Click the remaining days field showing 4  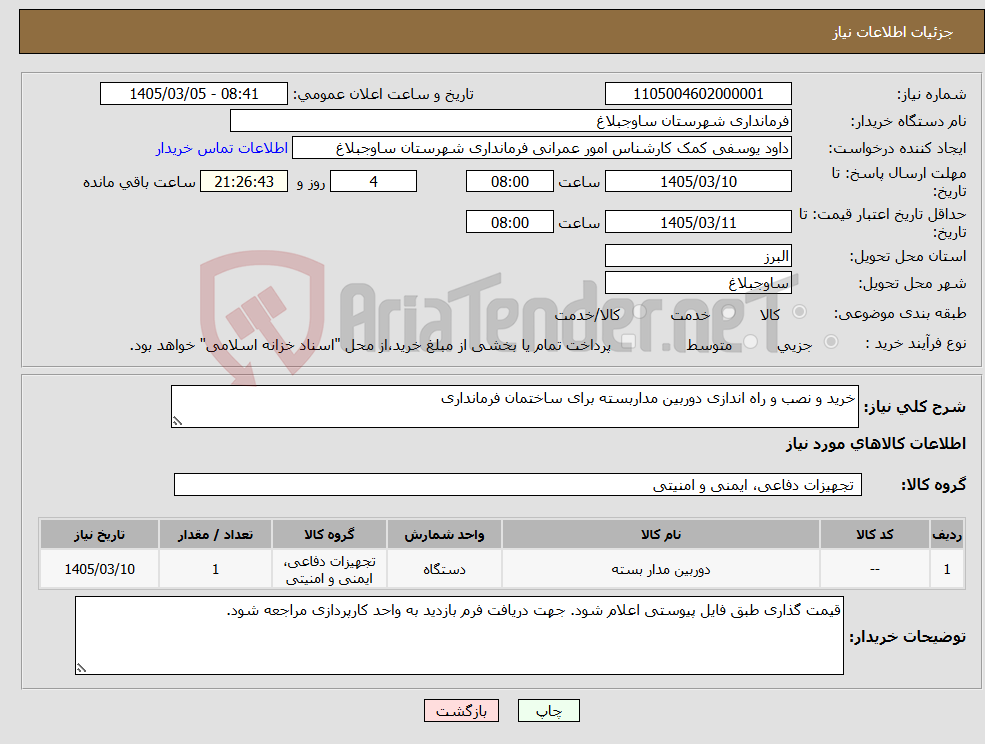tap(373, 182)
